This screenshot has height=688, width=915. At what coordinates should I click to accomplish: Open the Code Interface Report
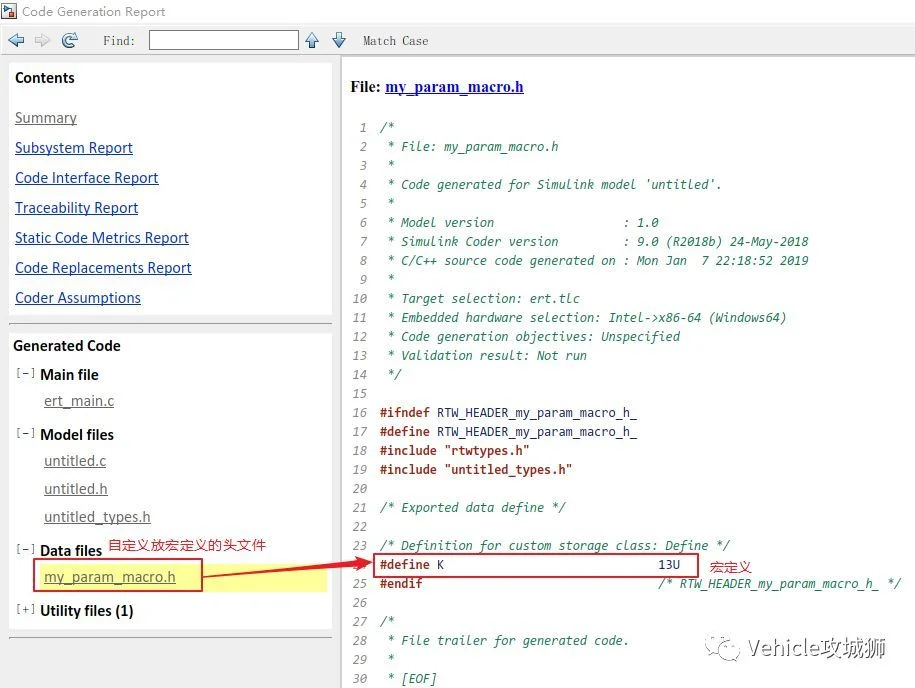(x=86, y=177)
